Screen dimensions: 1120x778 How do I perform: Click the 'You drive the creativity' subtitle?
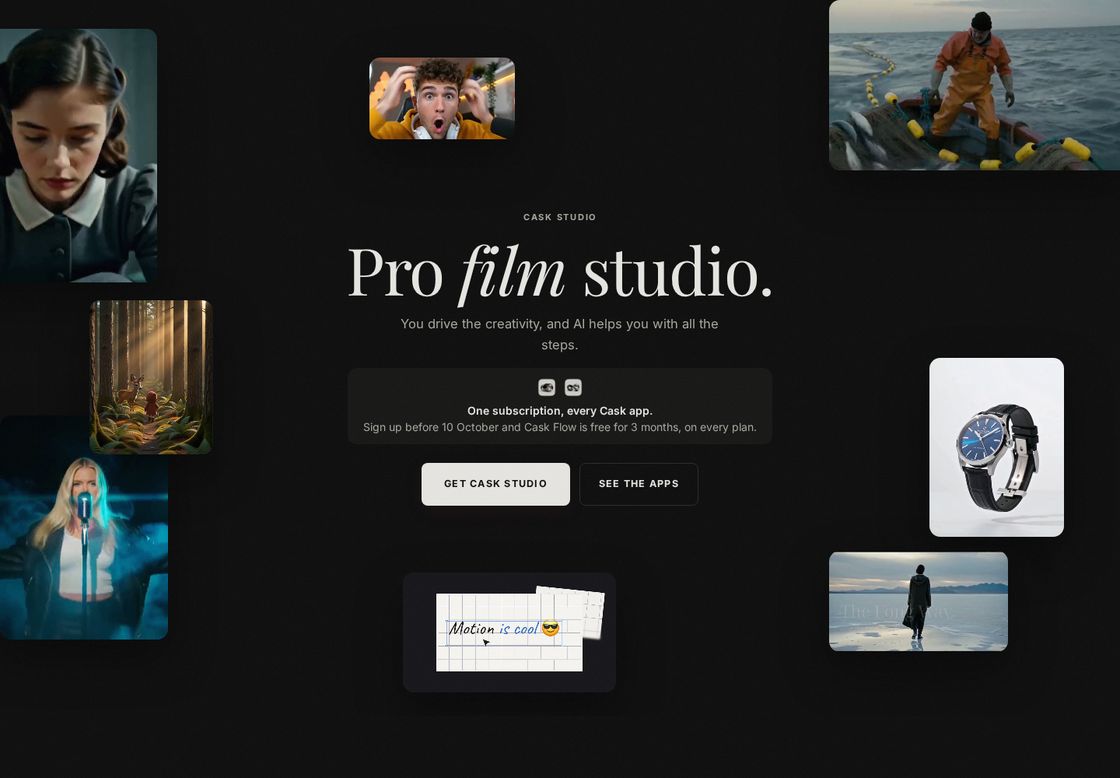559,334
